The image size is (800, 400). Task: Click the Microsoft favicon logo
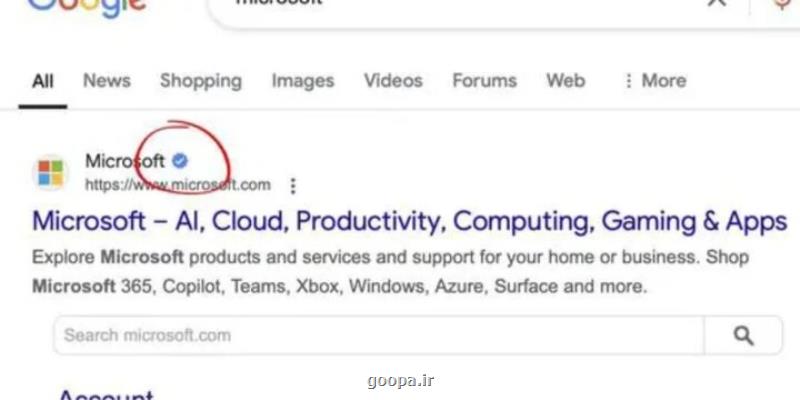(x=51, y=172)
